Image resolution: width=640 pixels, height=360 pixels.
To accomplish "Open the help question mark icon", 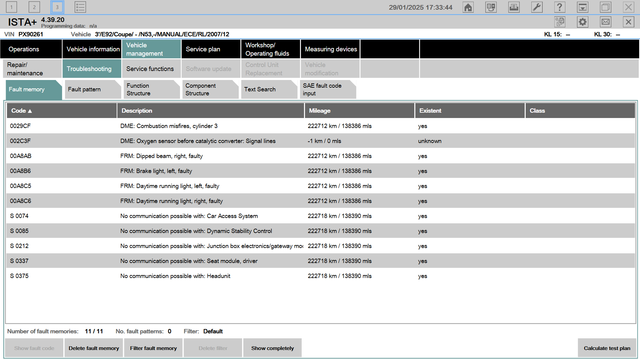I will pos(560,7).
